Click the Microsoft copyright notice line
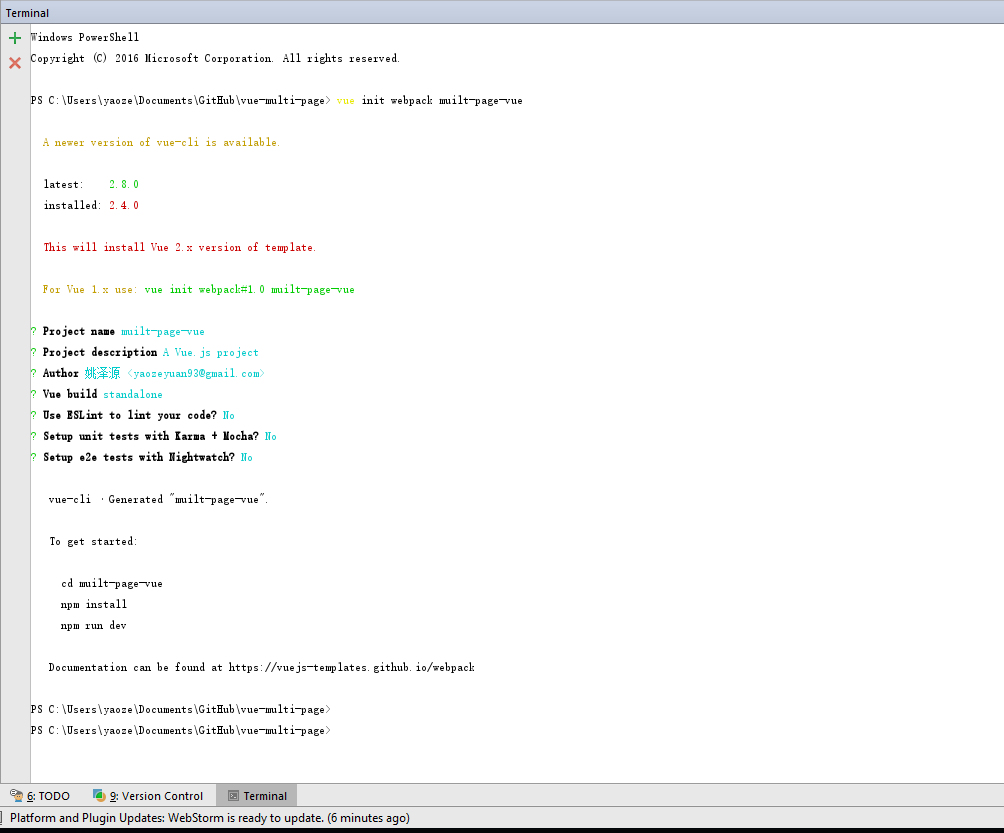The image size is (1004, 833). [x=215, y=58]
